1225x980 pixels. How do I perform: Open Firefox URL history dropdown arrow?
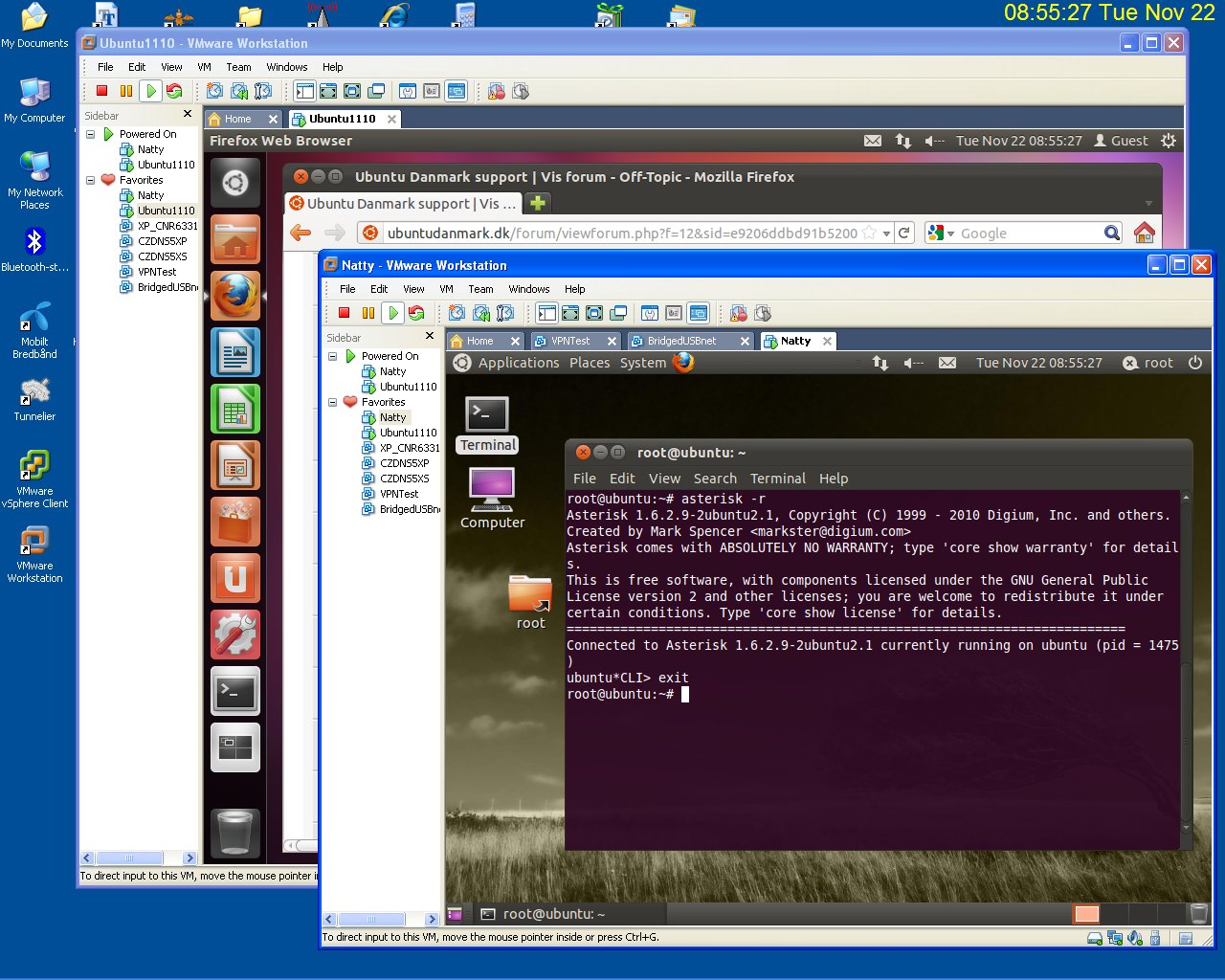click(887, 234)
